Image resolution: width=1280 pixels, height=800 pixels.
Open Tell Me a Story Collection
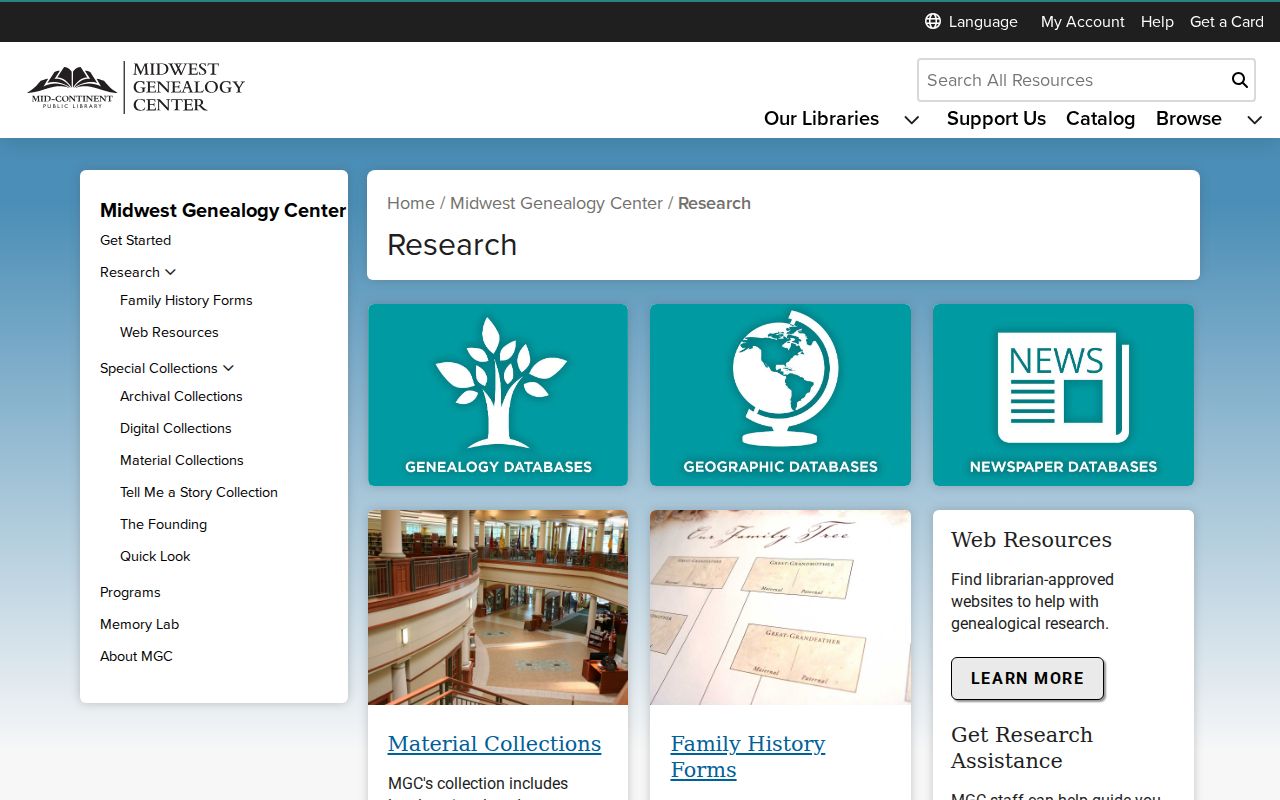[x=199, y=492]
